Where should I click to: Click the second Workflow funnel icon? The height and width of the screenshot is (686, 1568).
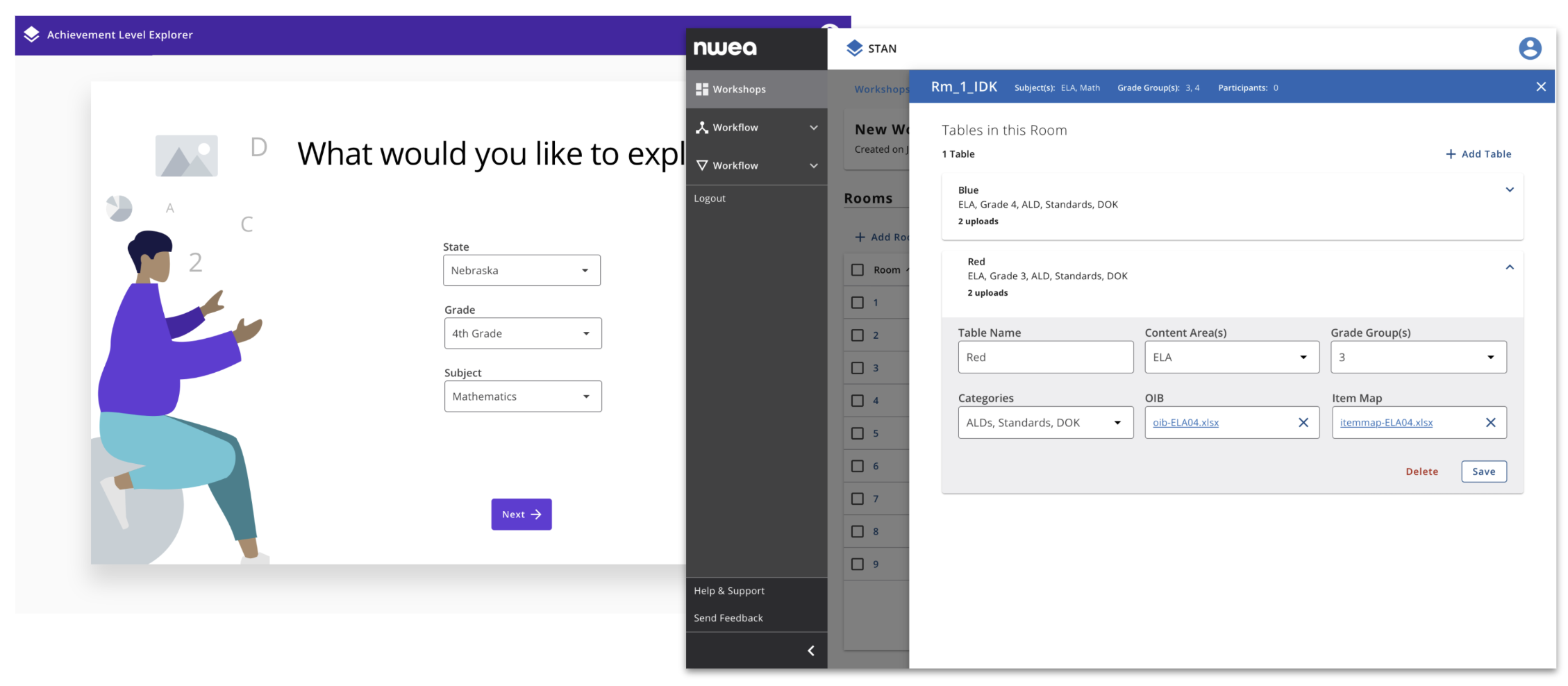tap(702, 165)
